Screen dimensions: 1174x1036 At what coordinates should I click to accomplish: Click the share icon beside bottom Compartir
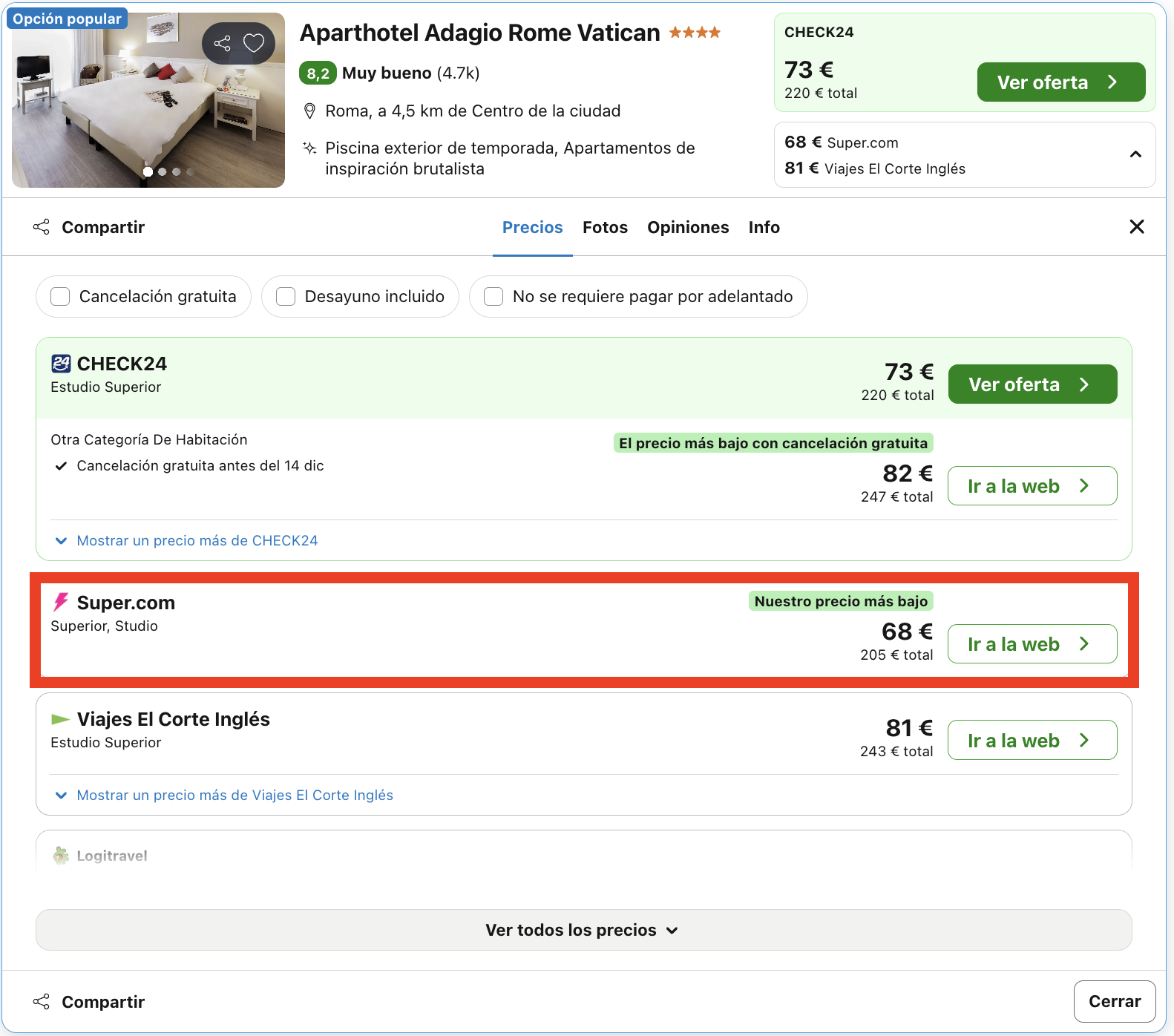(42, 1002)
